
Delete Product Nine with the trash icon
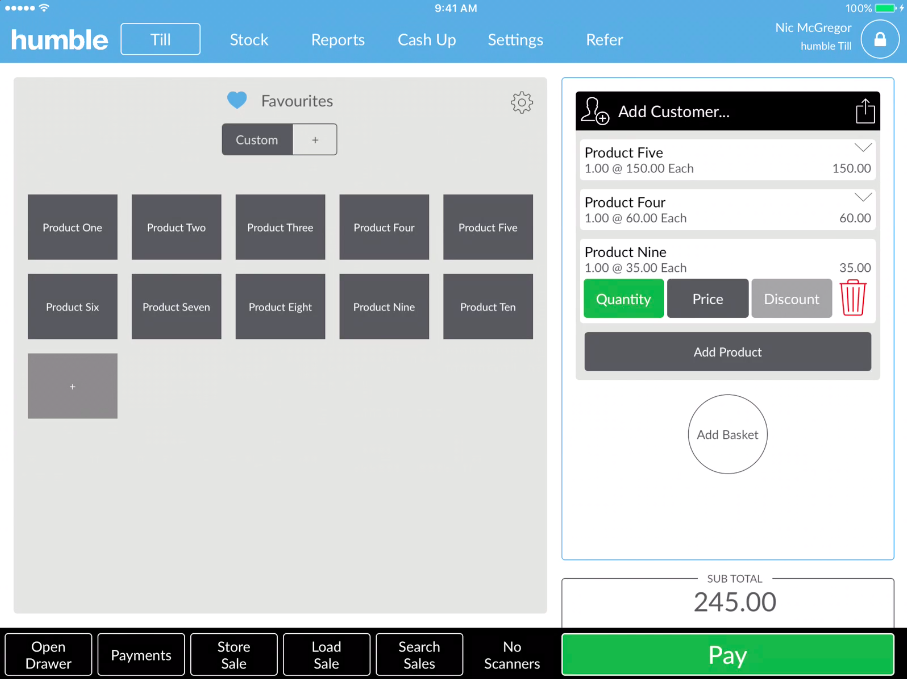click(x=853, y=298)
